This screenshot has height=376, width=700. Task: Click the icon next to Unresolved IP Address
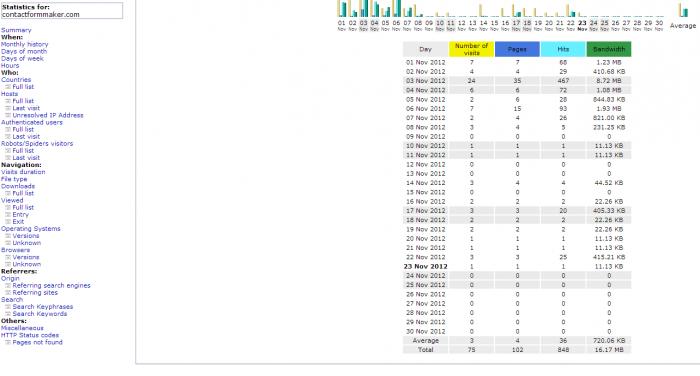pos(8,115)
